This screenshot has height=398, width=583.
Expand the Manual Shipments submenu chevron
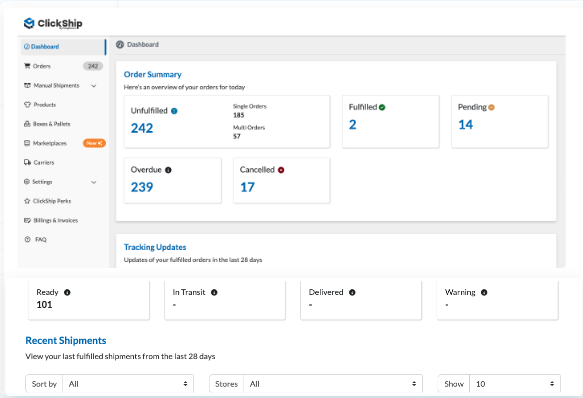click(x=94, y=86)
